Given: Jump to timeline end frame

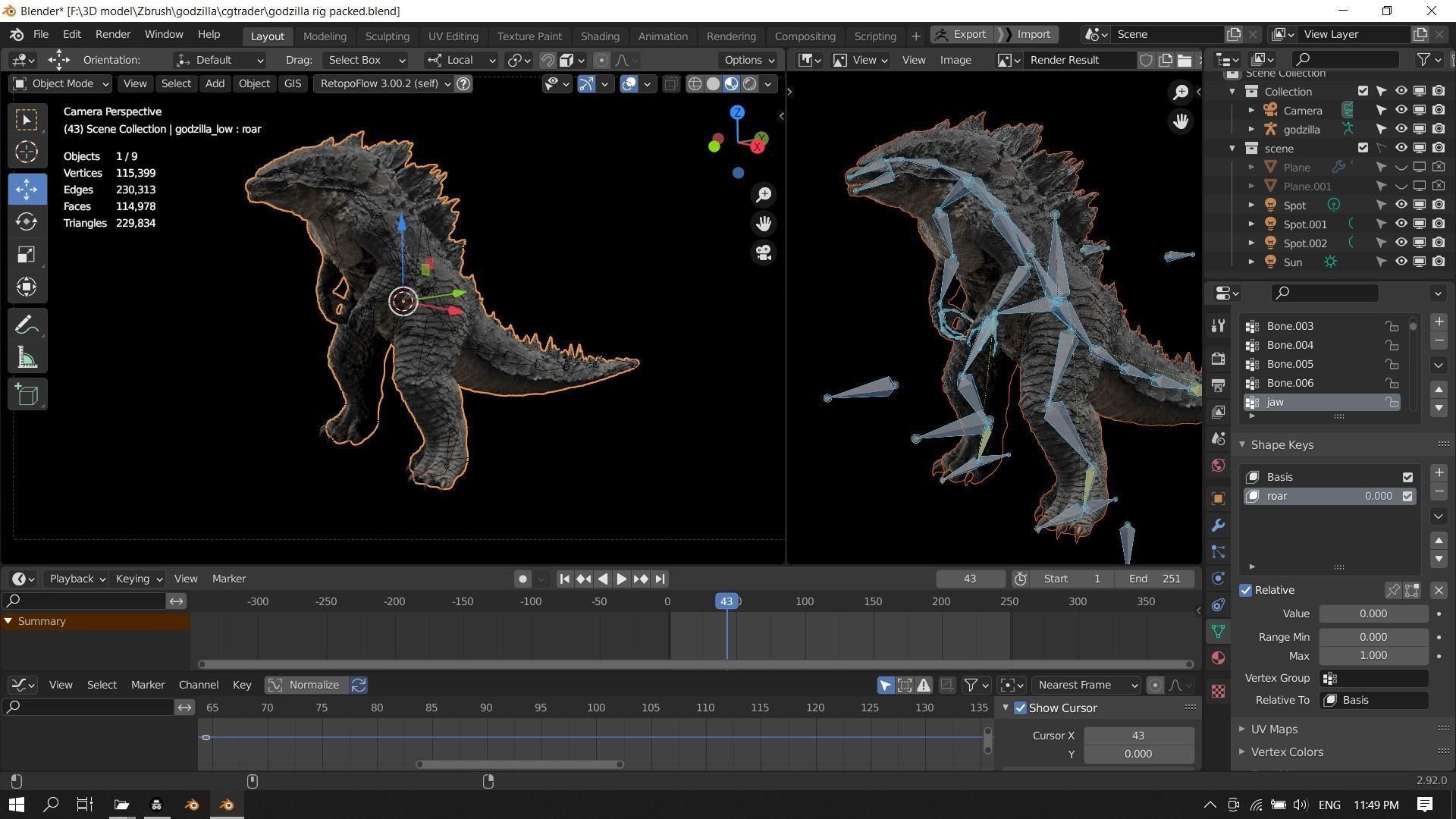Looking at the screenshot, I should click(660, 579).
